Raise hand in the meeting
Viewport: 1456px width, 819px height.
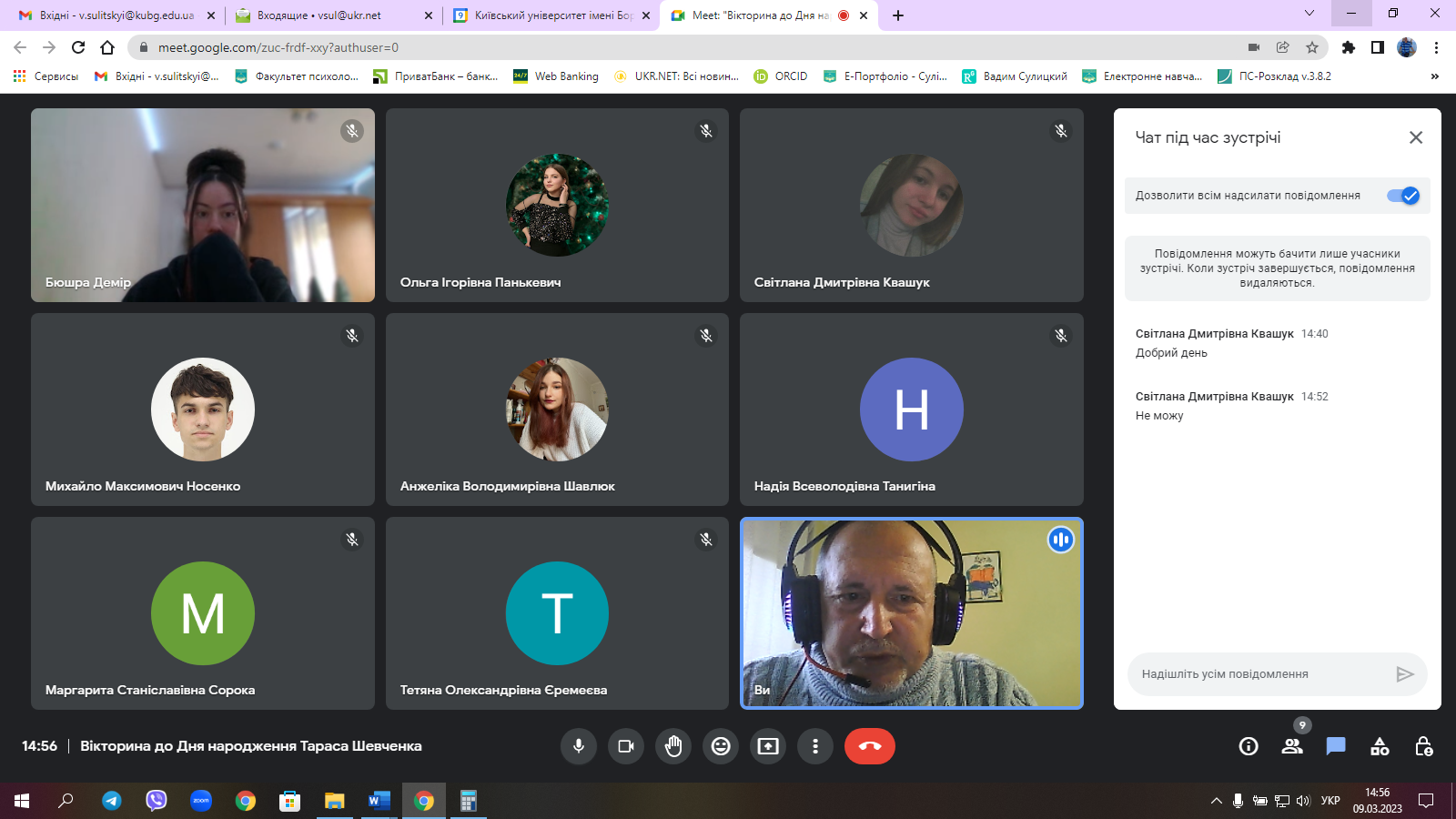click(x=673, y=746)
